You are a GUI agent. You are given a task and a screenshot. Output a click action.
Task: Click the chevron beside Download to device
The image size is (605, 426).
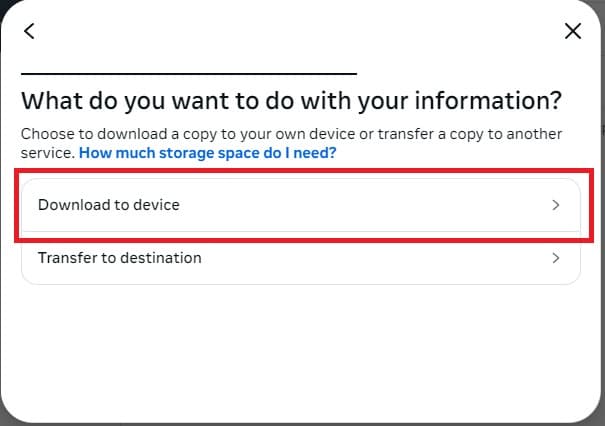[x=555, y=205]
